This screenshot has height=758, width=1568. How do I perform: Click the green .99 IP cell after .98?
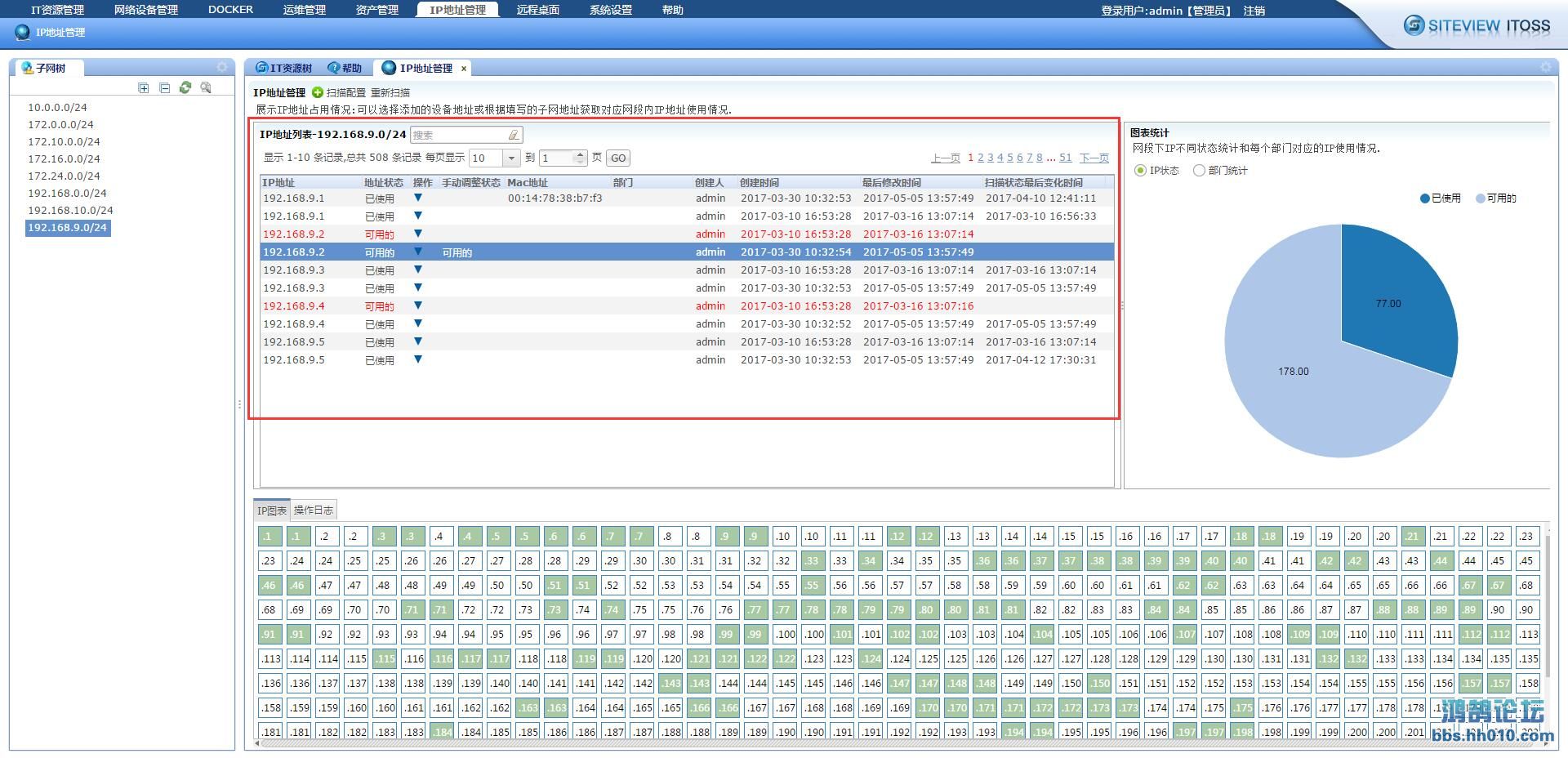tap(726, 635)
